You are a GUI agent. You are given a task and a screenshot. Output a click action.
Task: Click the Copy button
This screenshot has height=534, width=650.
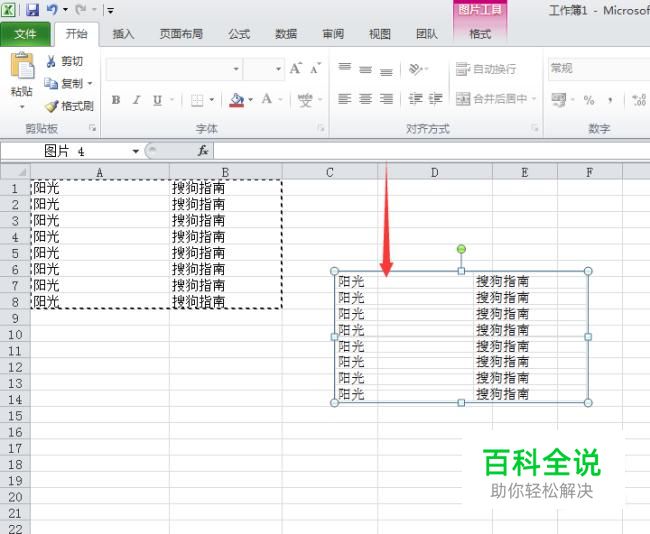pyautogui.click(x=63, y=83)
